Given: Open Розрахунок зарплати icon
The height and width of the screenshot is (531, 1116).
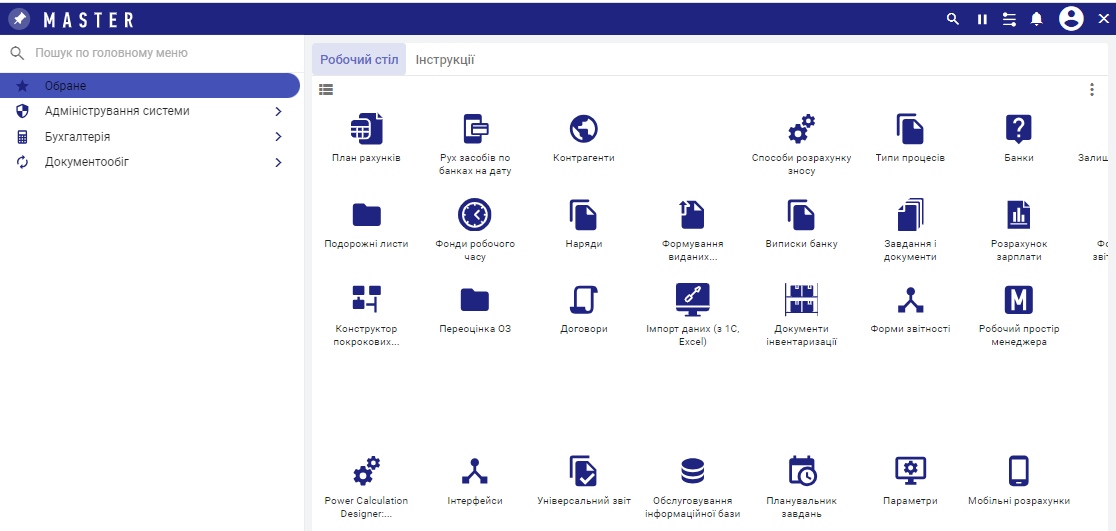Looking at the screenshot, I should 1018,215.
